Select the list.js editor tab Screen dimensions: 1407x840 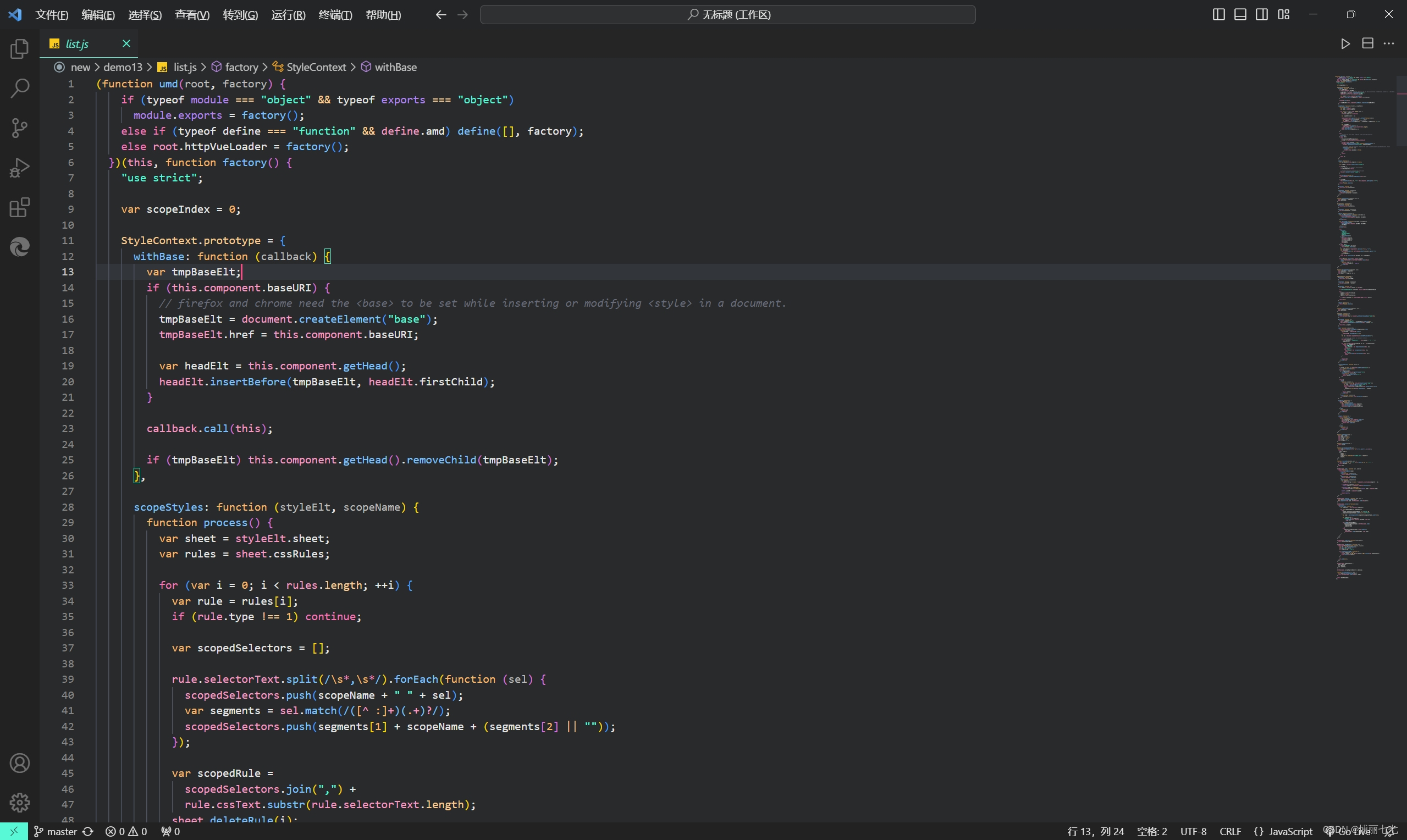pyautogui.click(x=77, y=43)
